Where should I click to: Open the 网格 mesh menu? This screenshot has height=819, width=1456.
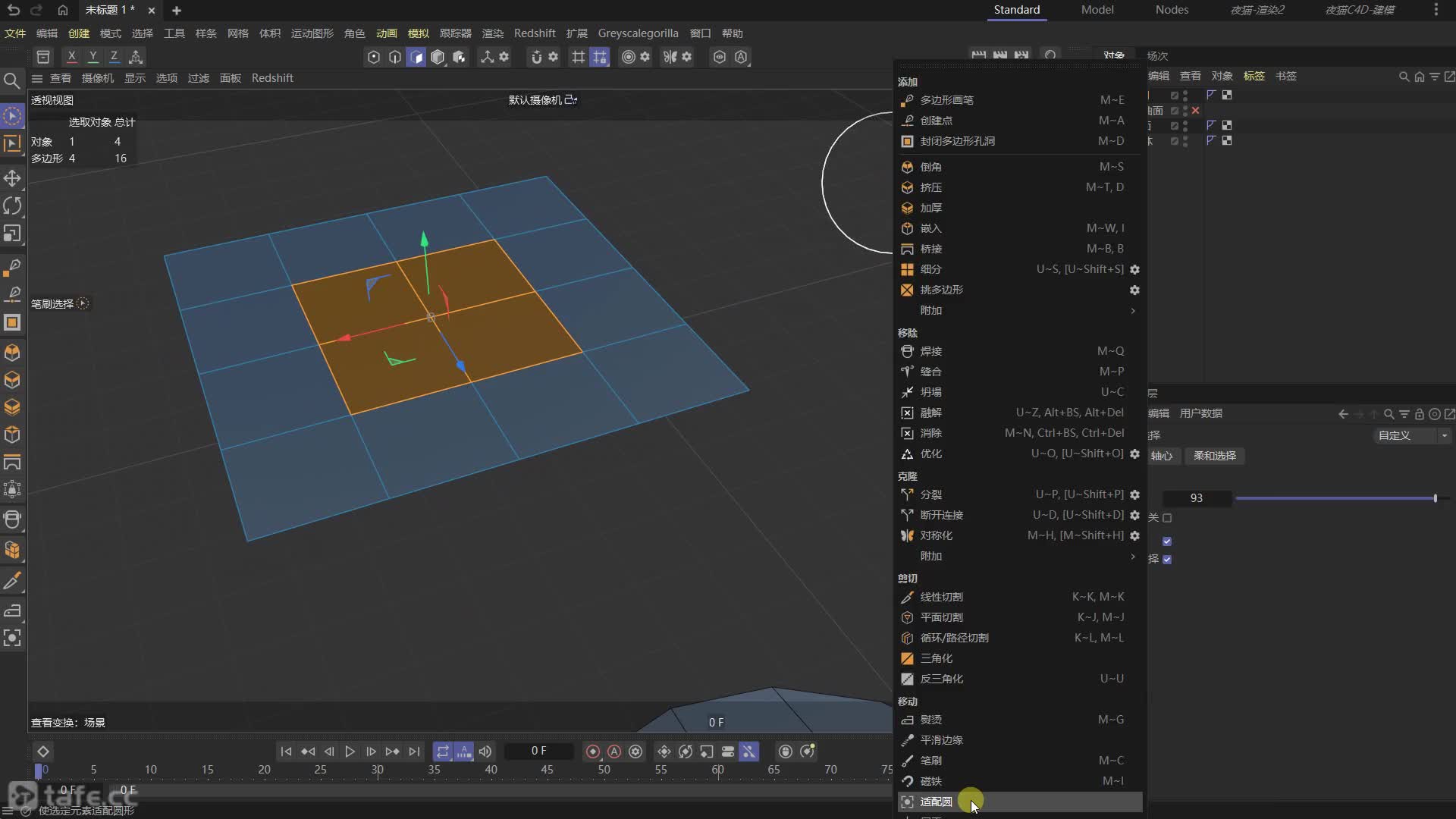coord(238,33)
